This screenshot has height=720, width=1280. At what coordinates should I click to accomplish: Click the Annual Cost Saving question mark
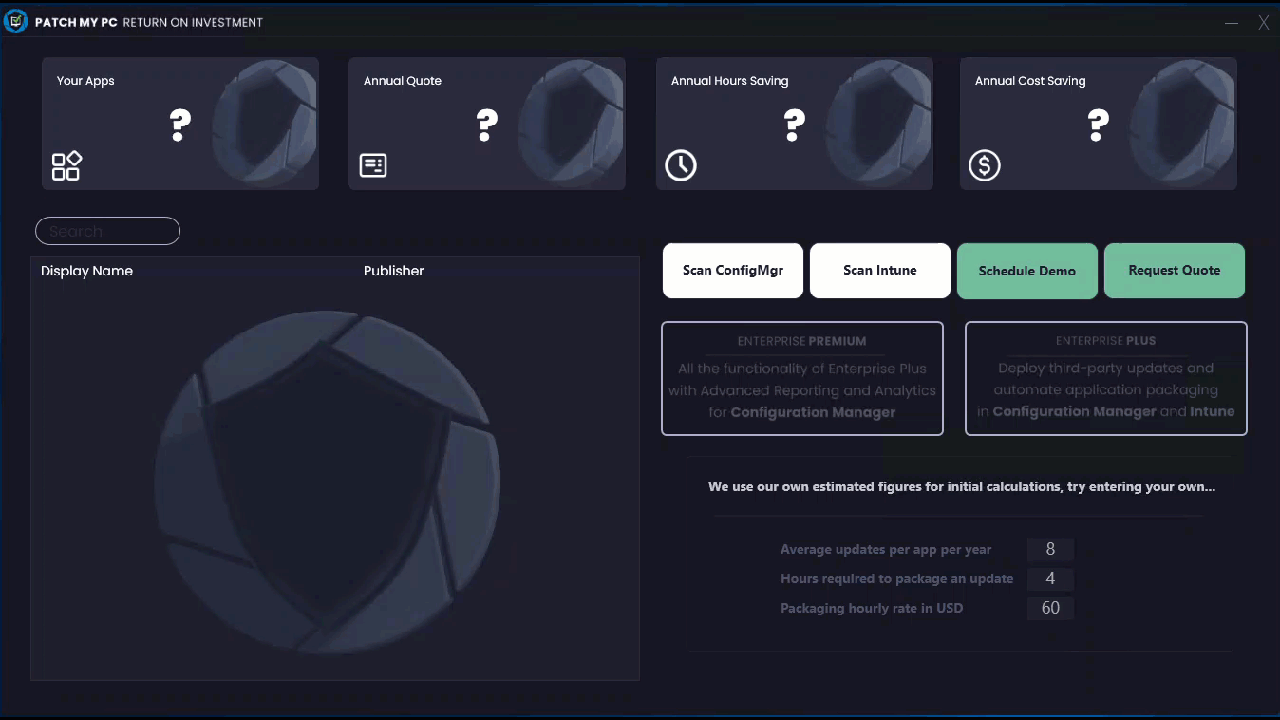pyautogui.click(x=1098, y=125)
